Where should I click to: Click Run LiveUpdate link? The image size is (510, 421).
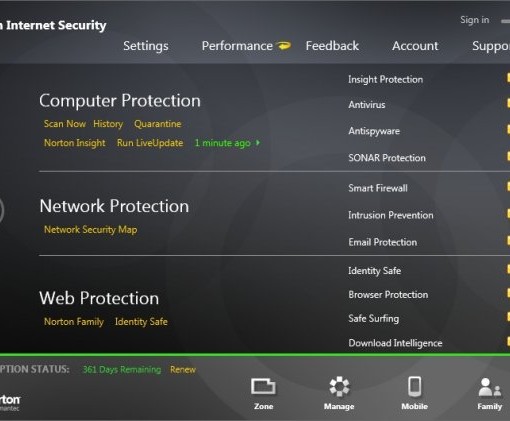click(150, 143)
